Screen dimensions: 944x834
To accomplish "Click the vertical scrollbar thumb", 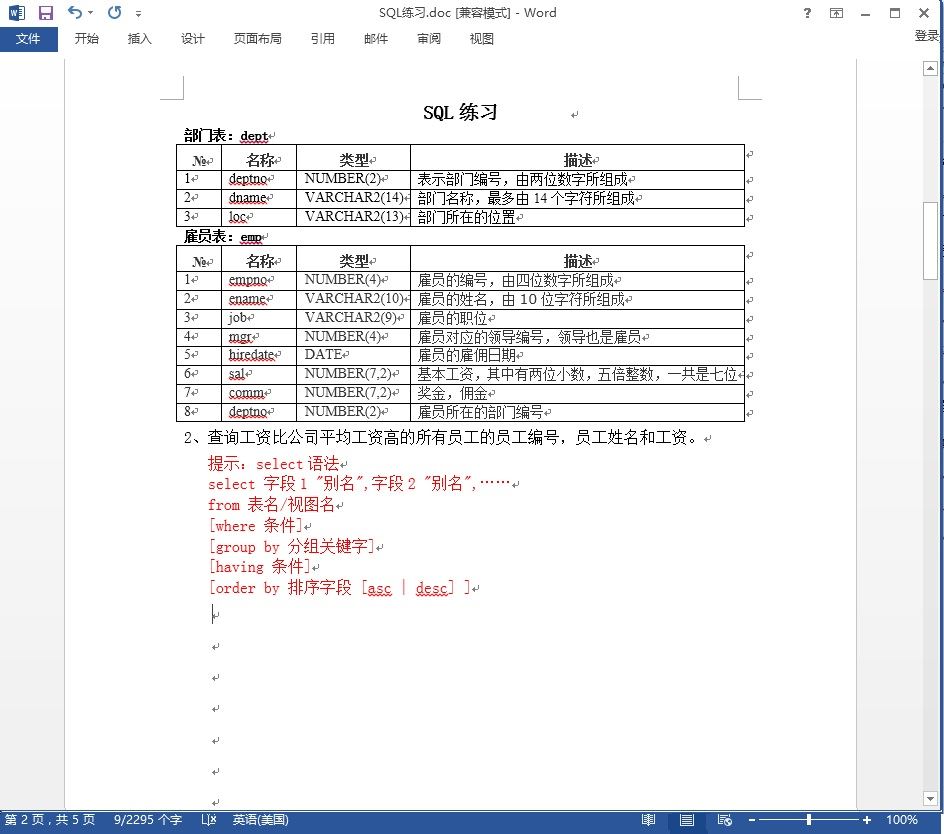I will pyautogui.click(x=930, y=241).
